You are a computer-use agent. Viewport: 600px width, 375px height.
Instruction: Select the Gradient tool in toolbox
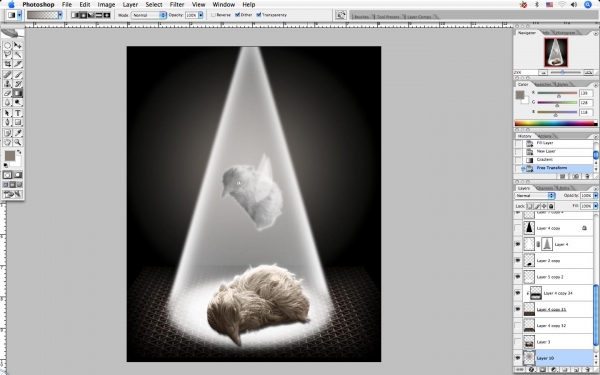click(18, 93)
